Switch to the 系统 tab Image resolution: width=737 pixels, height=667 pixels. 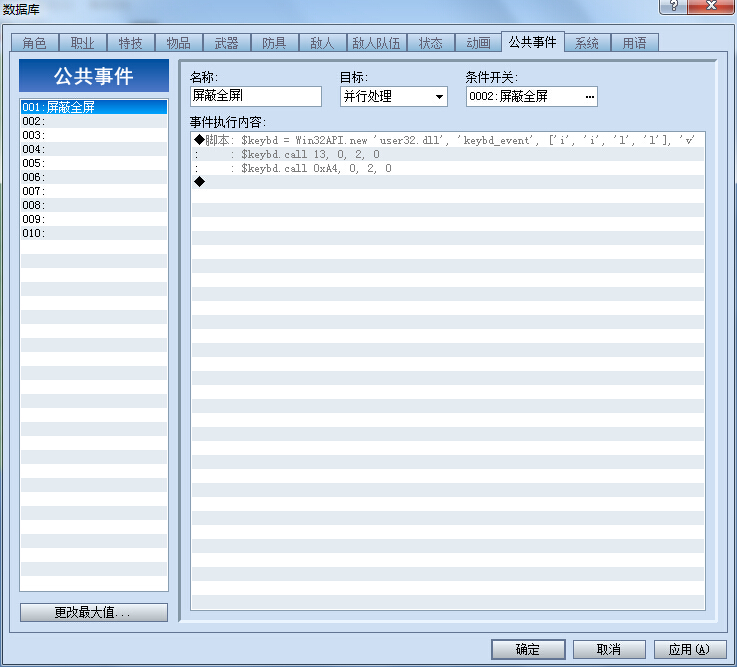(587, 43)
